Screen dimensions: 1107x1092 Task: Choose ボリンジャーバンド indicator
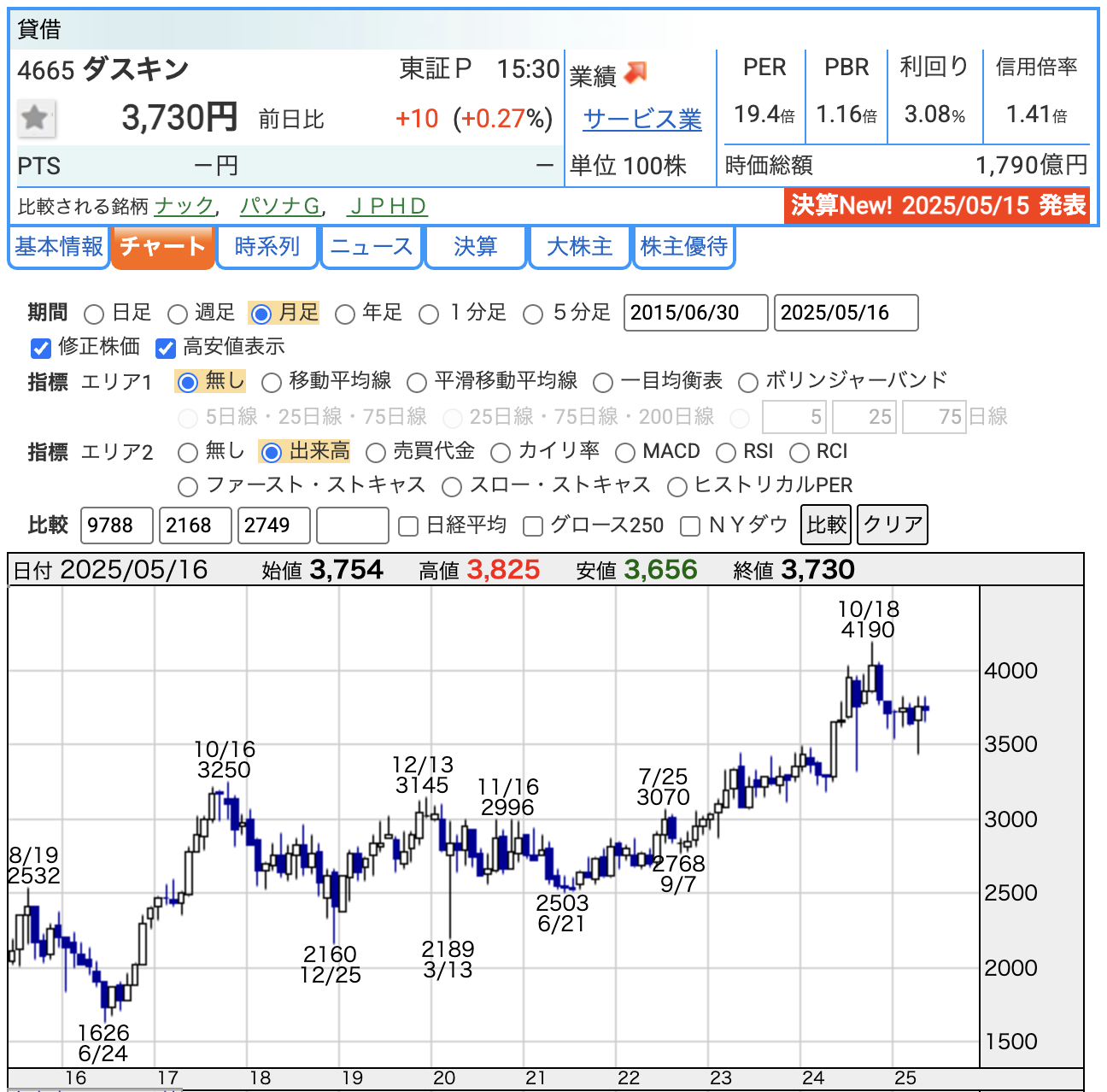click(x=748, y=382)
